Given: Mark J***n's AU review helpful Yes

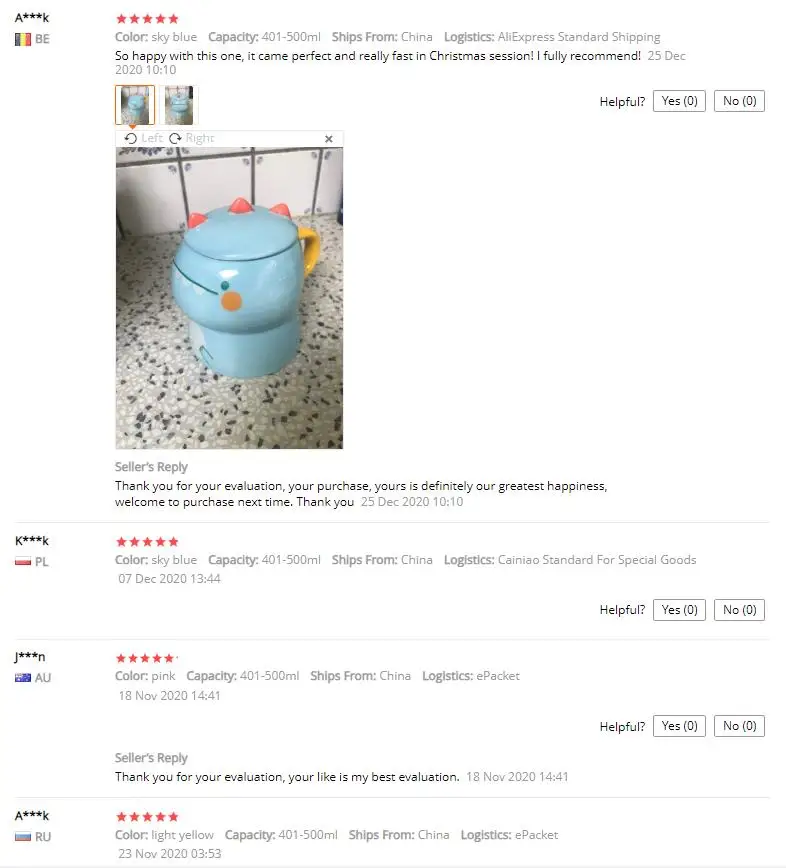Looking at the screenshot, I should pos(679,726).
